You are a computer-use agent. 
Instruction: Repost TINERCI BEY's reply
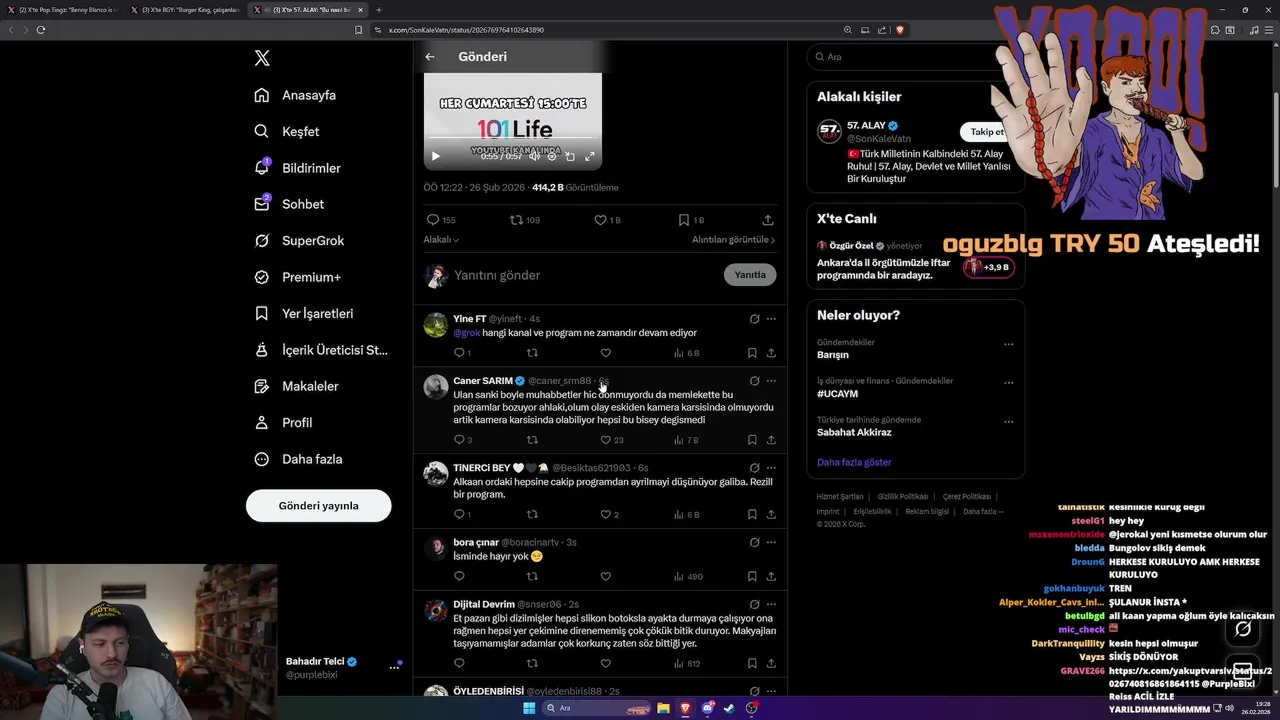532,515
